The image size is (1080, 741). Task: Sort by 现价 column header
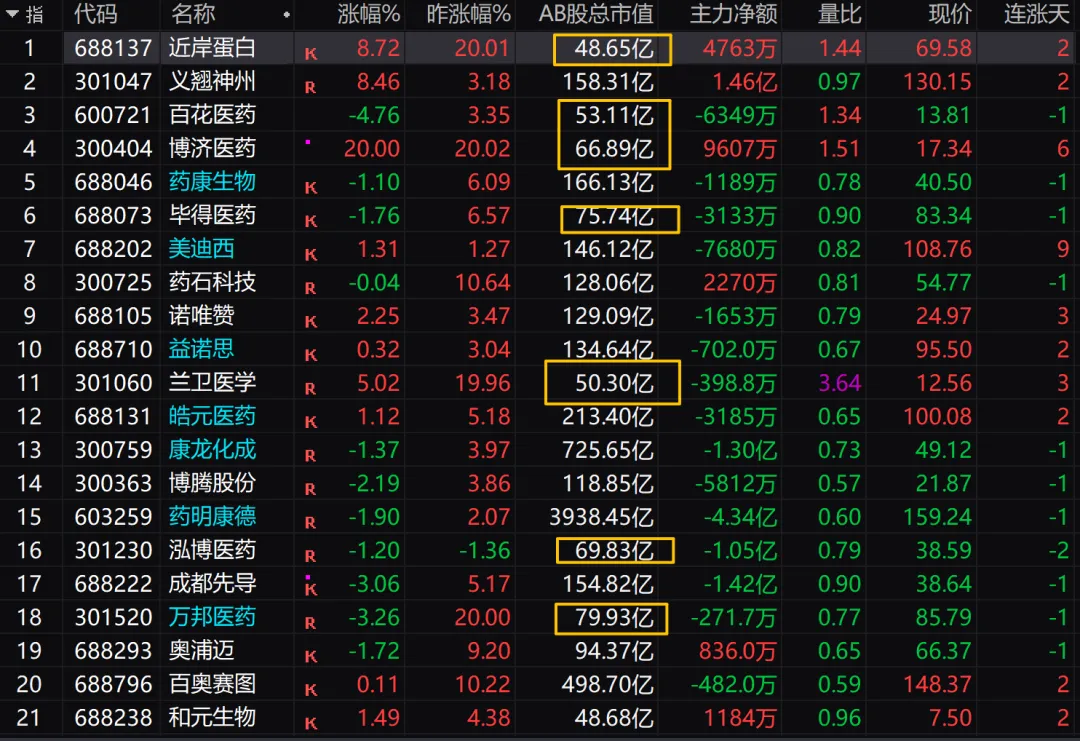[950, 14]
